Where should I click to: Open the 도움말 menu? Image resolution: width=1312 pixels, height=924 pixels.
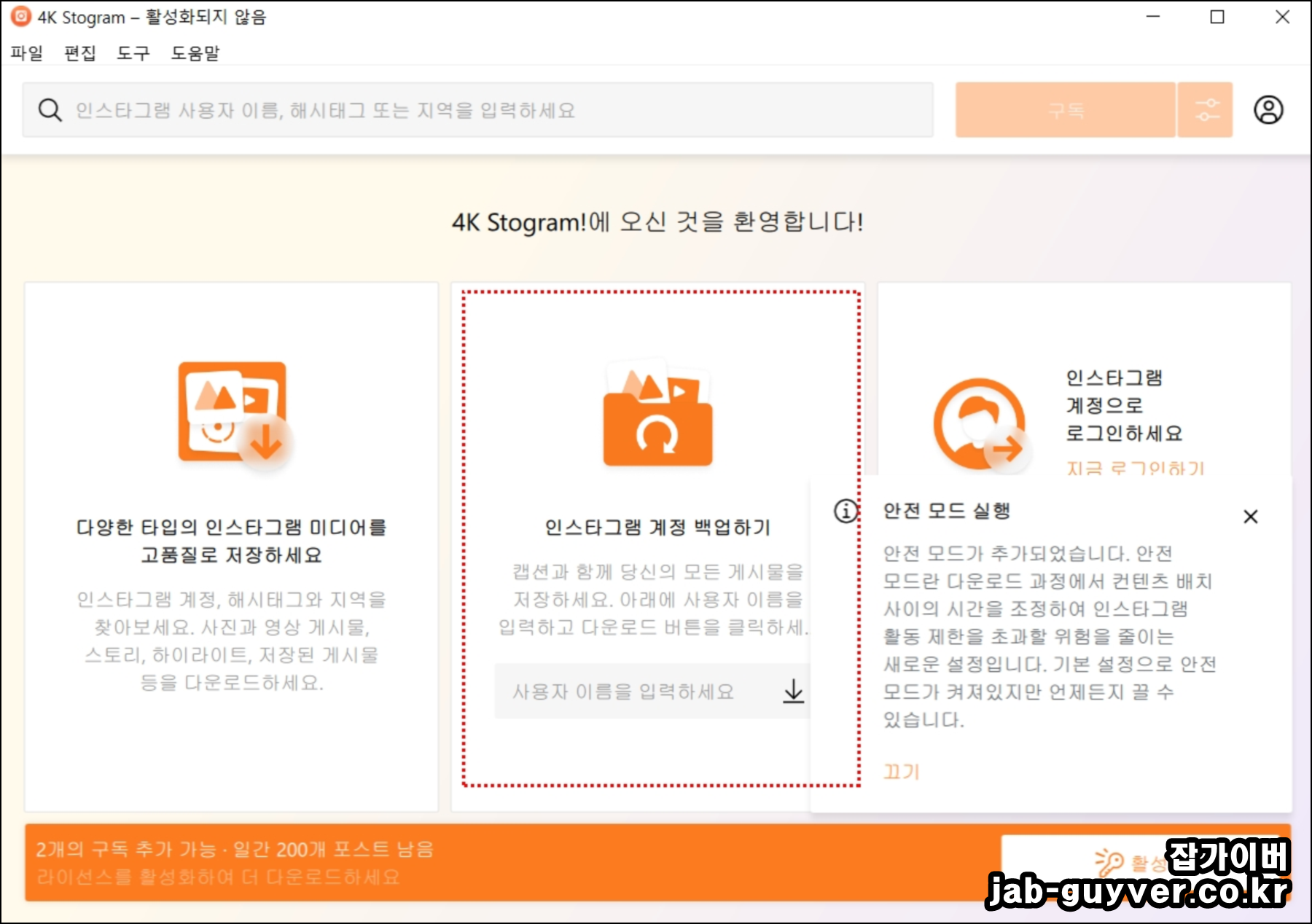tap(195, 53)
